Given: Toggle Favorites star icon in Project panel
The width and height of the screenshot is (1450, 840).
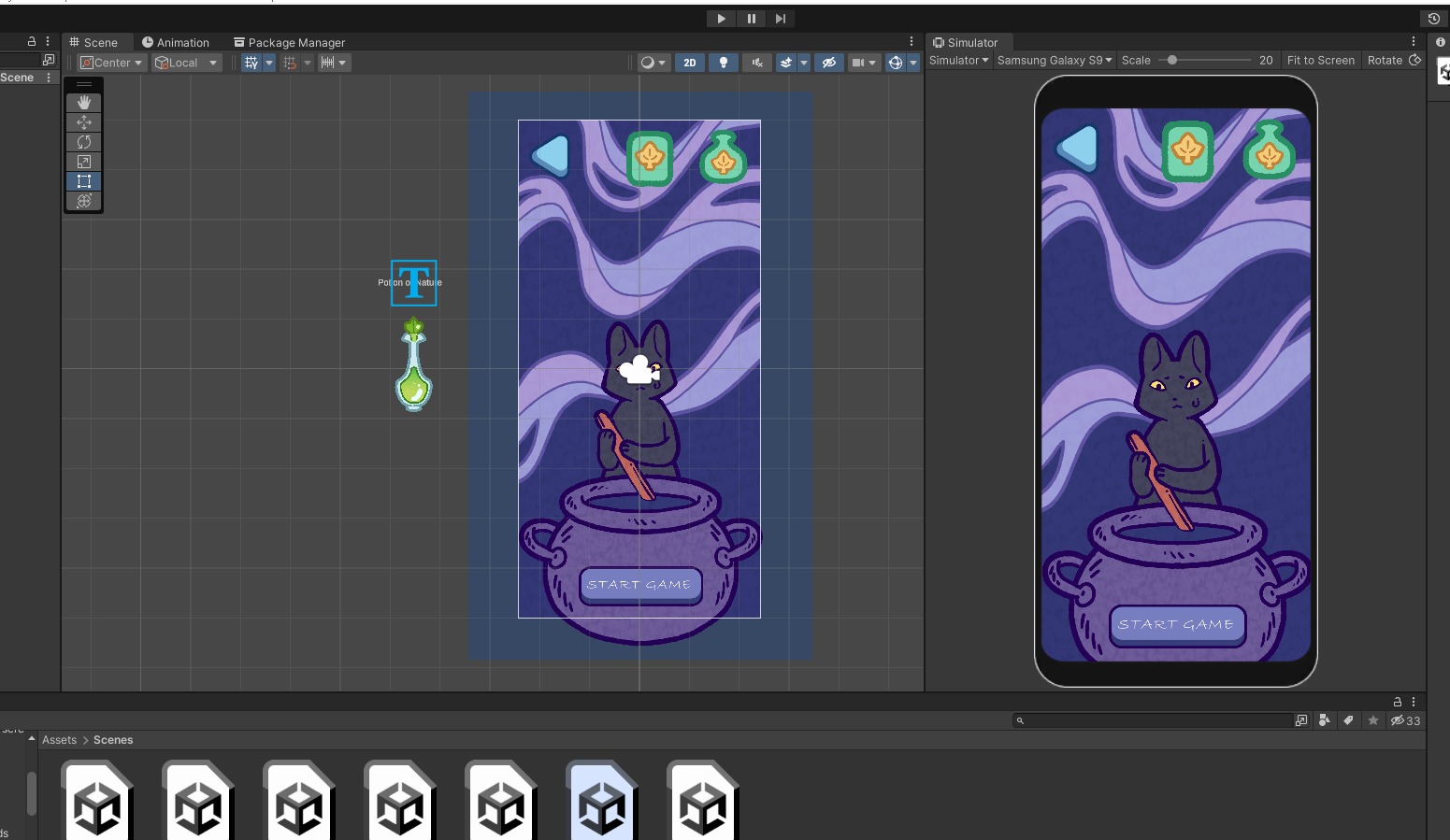Looking at the screenshot, I should pos(1372,720).
